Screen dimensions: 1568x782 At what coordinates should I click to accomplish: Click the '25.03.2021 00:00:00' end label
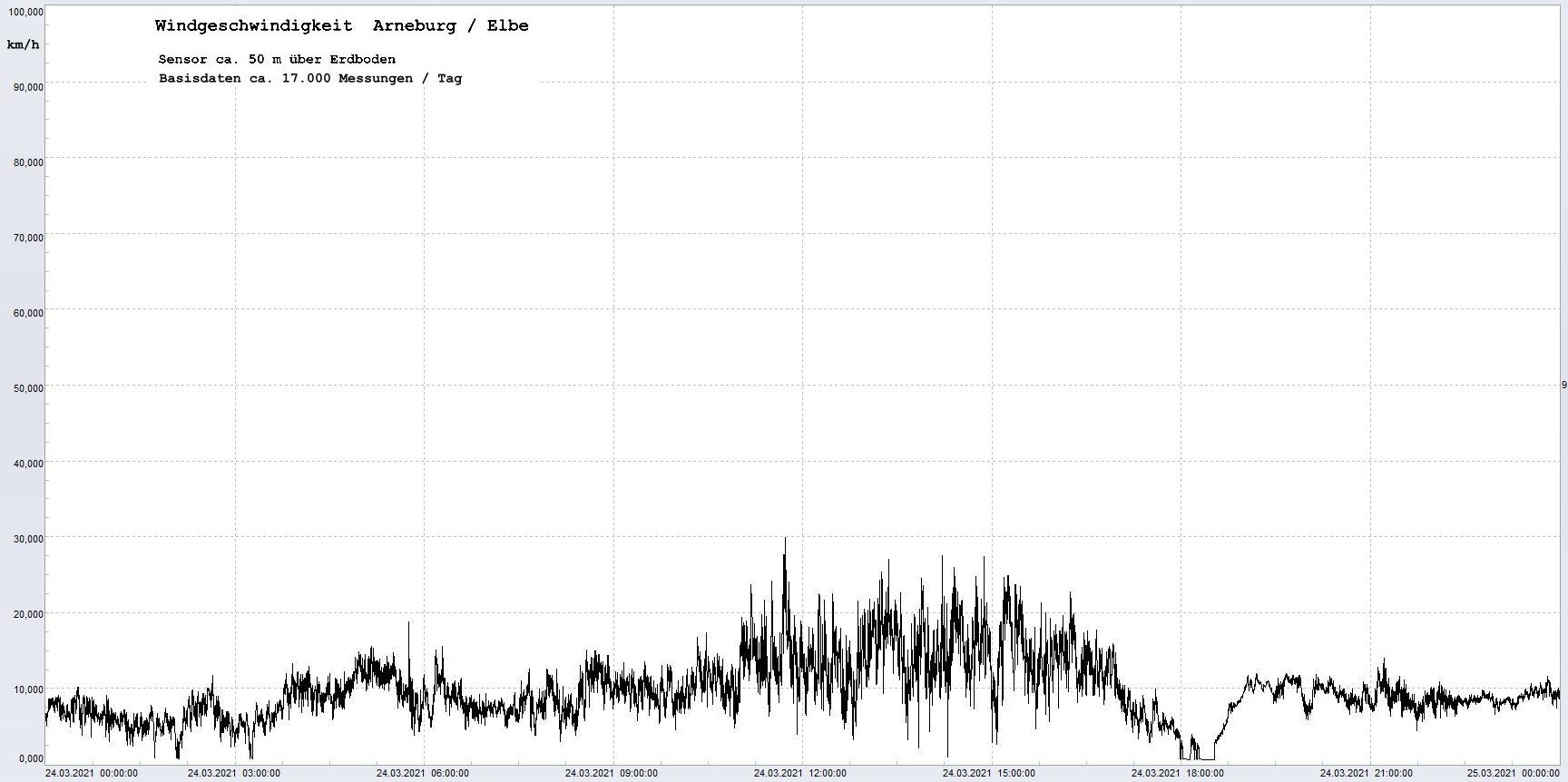pyautogui.click(x=1514, y=773)
